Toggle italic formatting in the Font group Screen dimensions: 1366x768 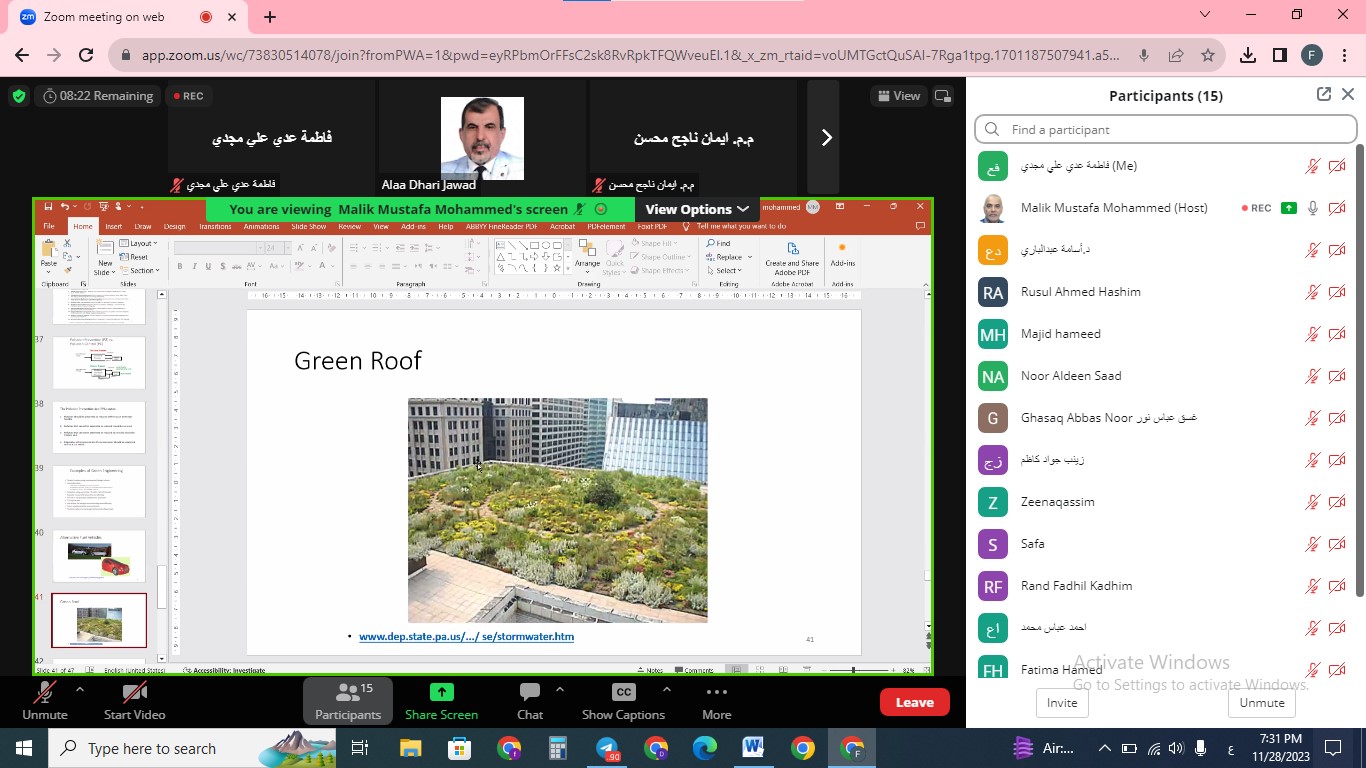pyautogui.click(x=194, y=267)
